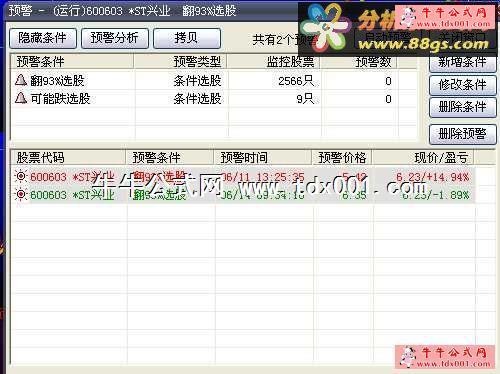Viewport: 500px width, 374px height.
Task: Click the 6.23/+14.94% profit value
Action: point(432,177)
